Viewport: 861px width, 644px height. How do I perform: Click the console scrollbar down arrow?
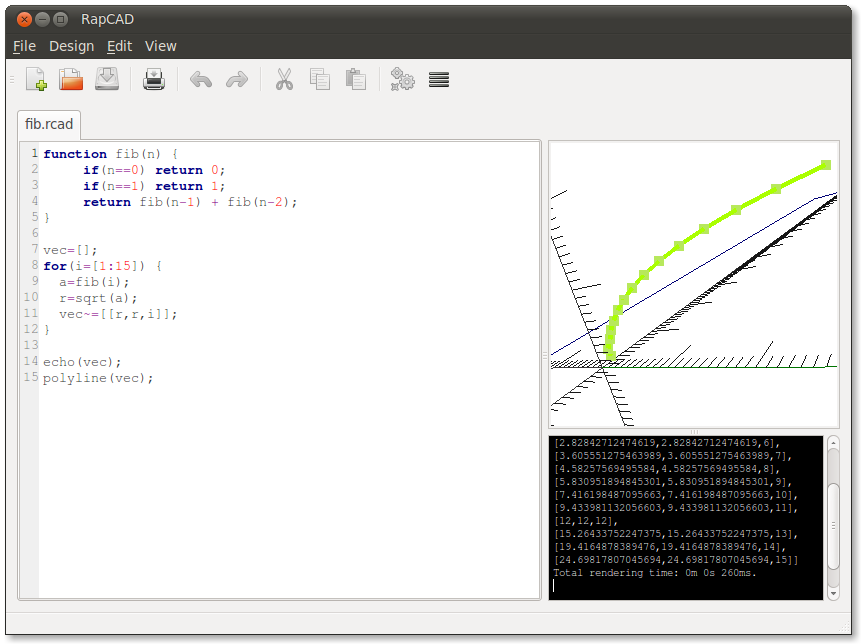[833, 592]
